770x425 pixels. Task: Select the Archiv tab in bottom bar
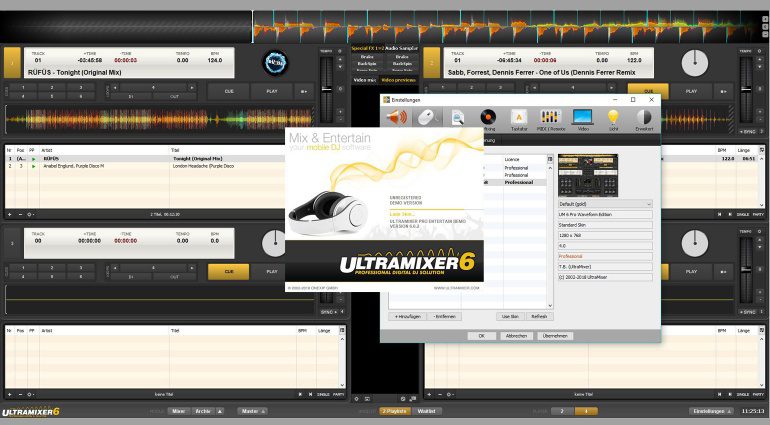click(205, 411)
